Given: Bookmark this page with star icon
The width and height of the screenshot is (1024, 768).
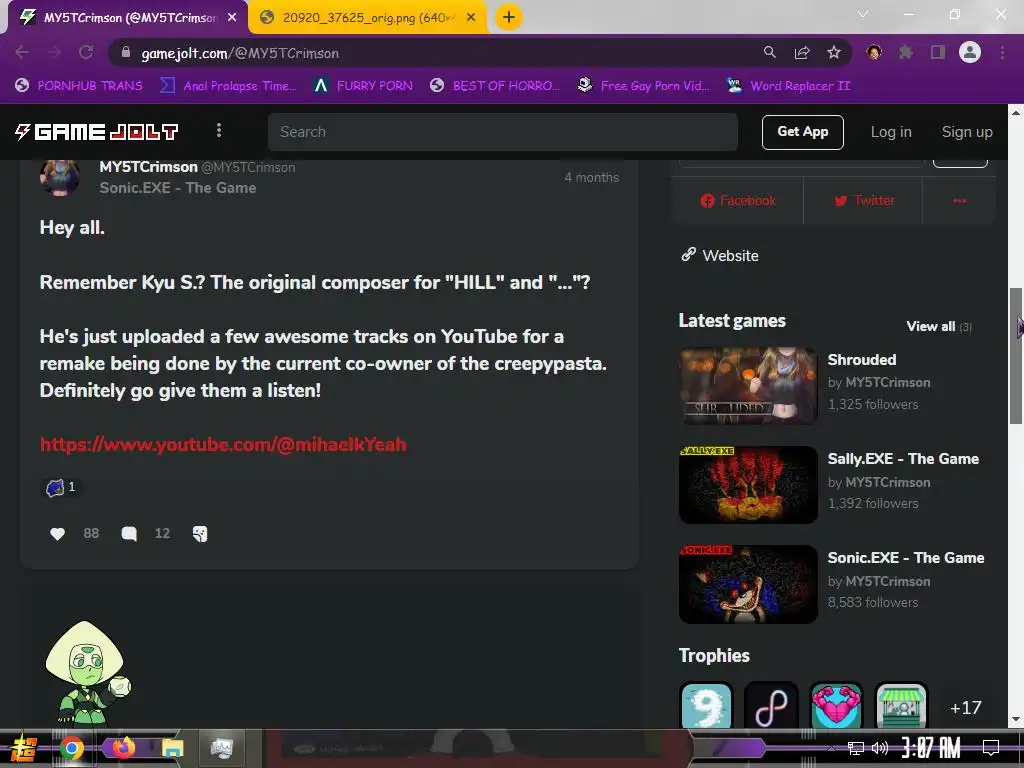Looking at the screenshot, I should [834, 52].
